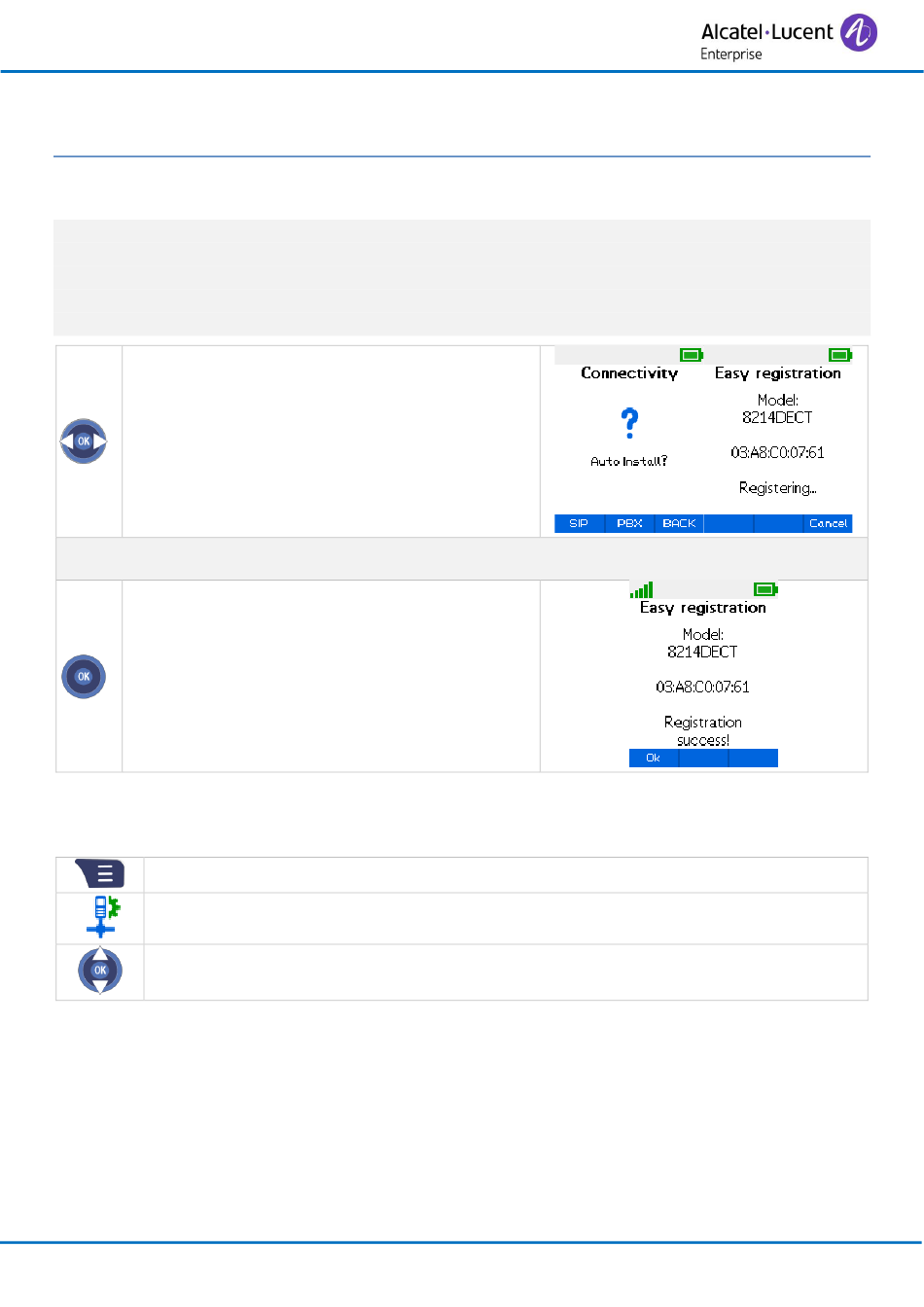
Task: Select the SIP softkey
Action: coord(579,523)
